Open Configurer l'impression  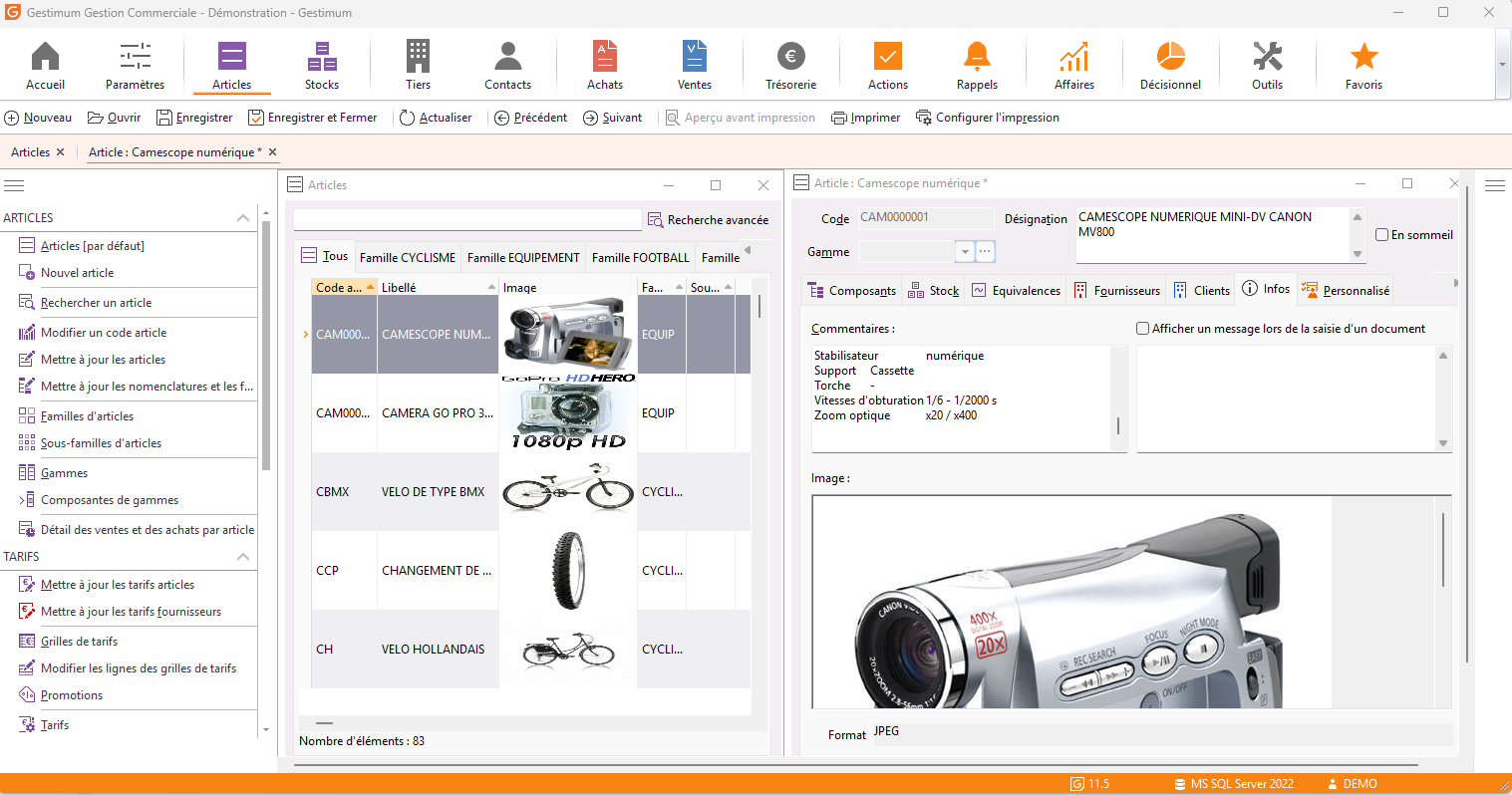[988, 118]
